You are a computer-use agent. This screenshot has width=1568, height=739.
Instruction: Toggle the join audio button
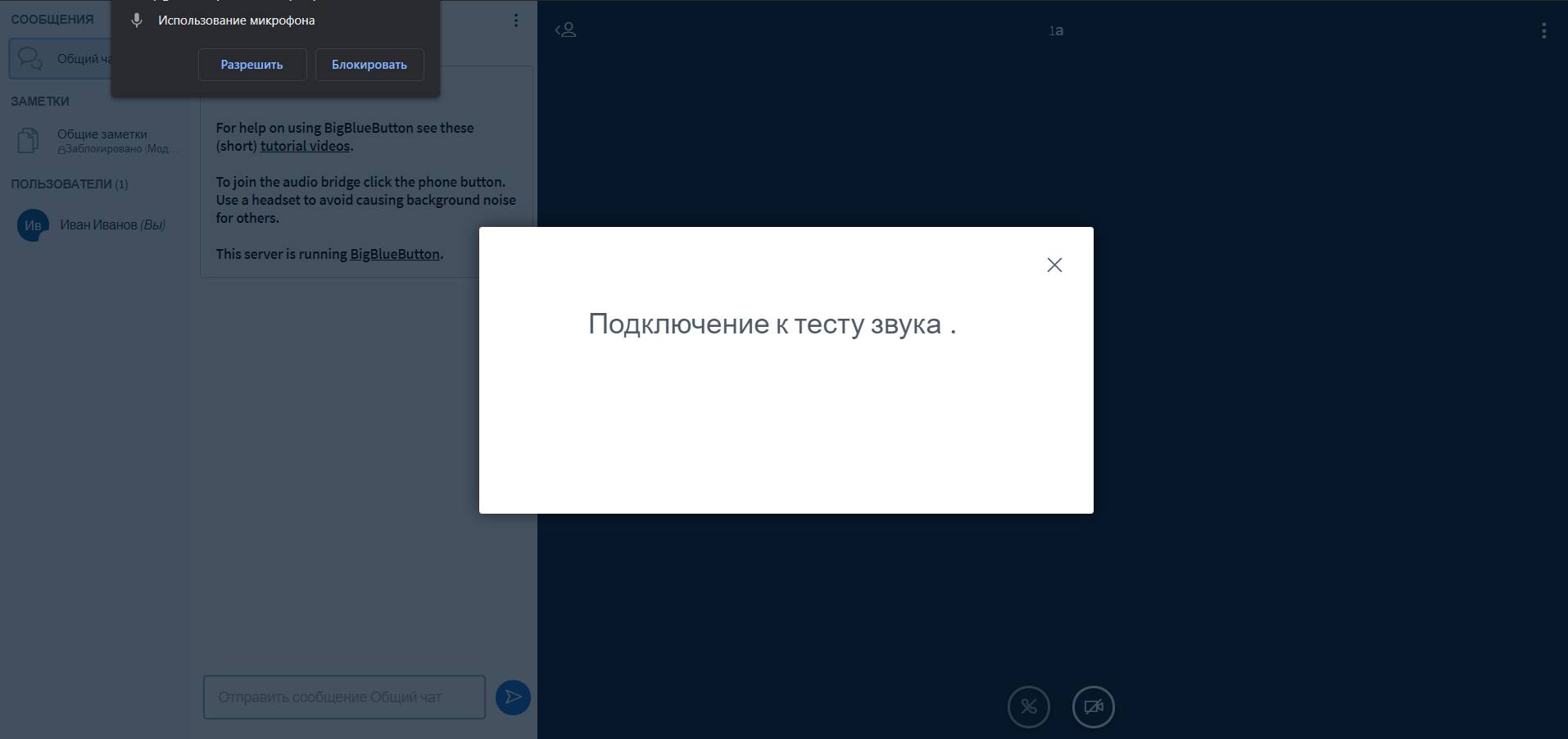coord(1028,706)
